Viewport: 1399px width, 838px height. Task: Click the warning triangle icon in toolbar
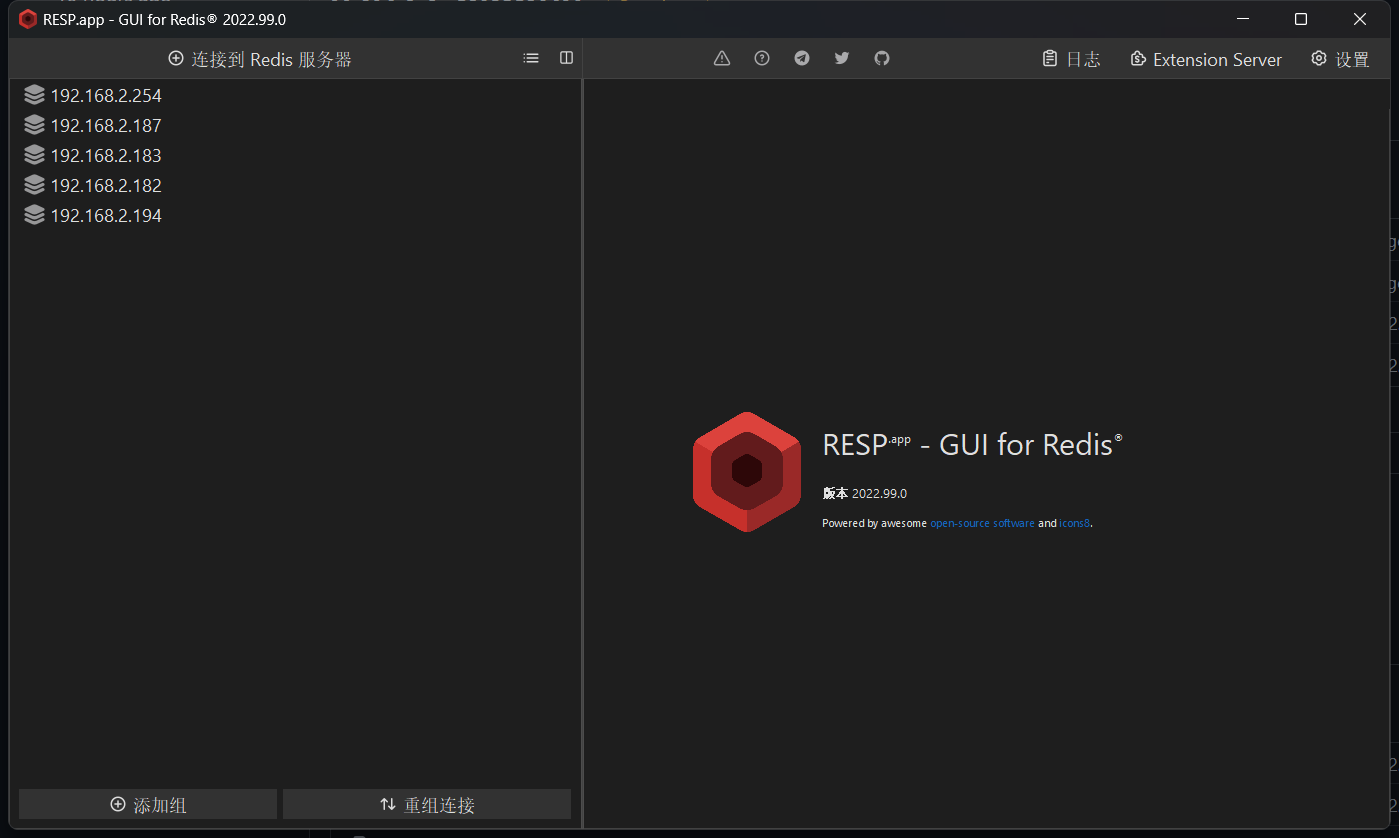pos(722,59)
